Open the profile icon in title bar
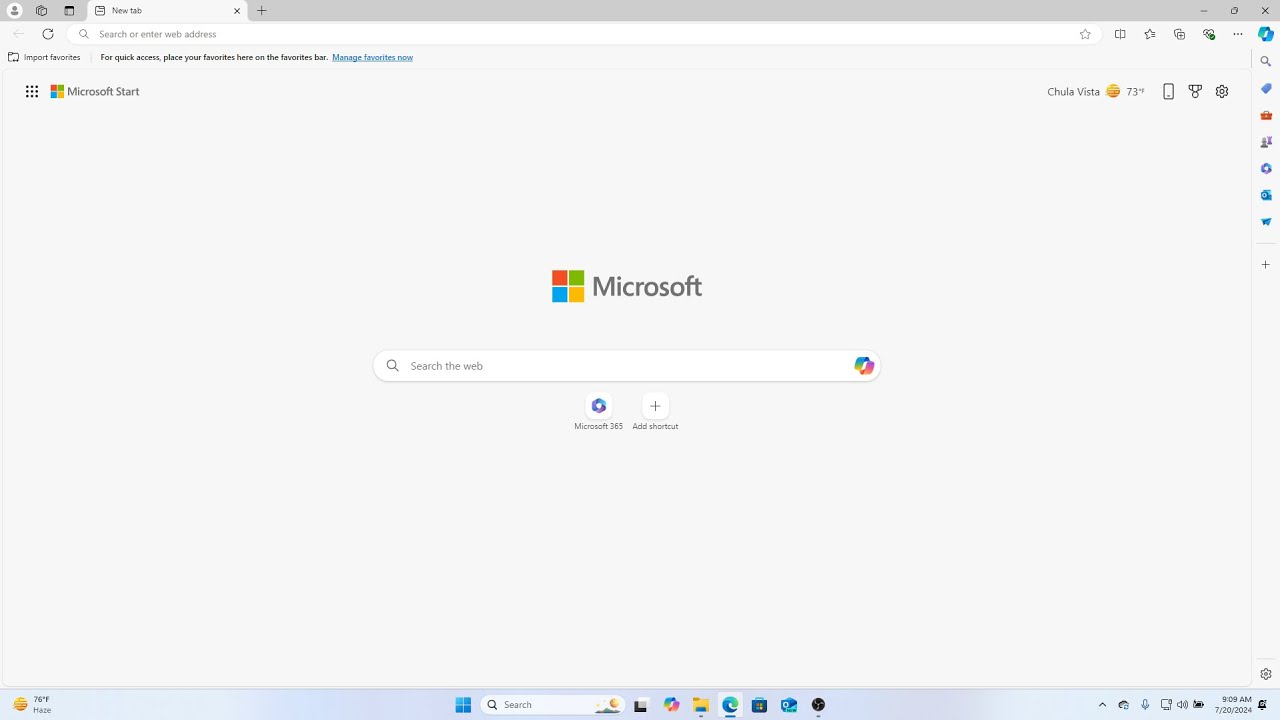 click(14, 10)
